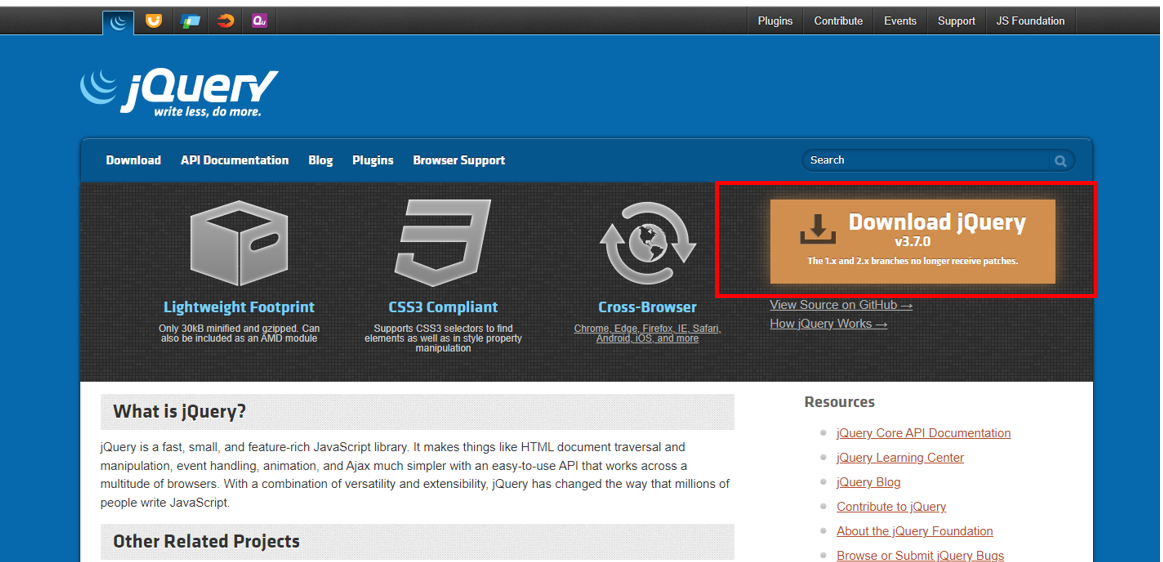This screenshot has width=1163, height=562.
Task: Go to Download in the main nav
Action: tap(134, 160)
